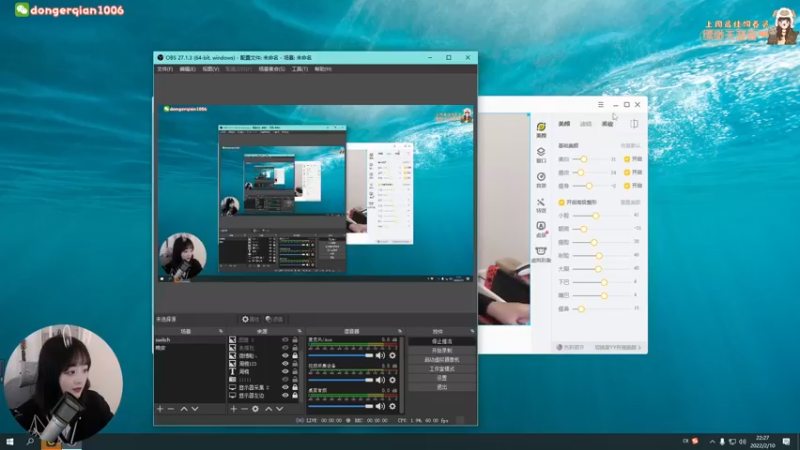Click the 设置 settings button in controls

[442, 378]
